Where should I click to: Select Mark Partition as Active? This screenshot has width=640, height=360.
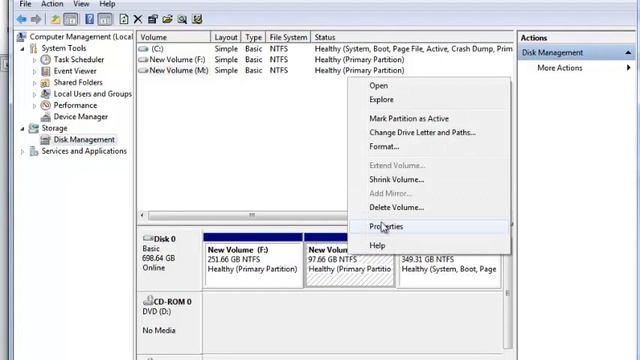coord(429,119)
